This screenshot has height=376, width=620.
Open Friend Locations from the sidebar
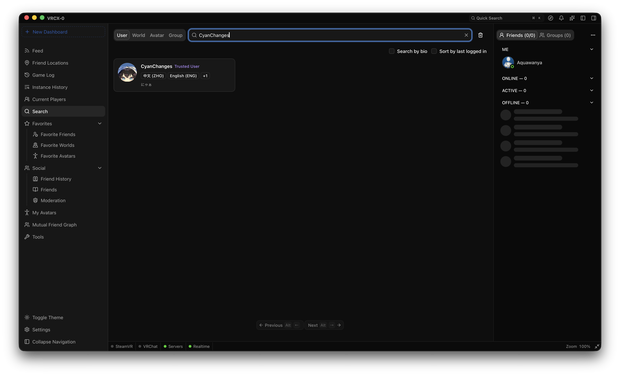pos(63,63)
